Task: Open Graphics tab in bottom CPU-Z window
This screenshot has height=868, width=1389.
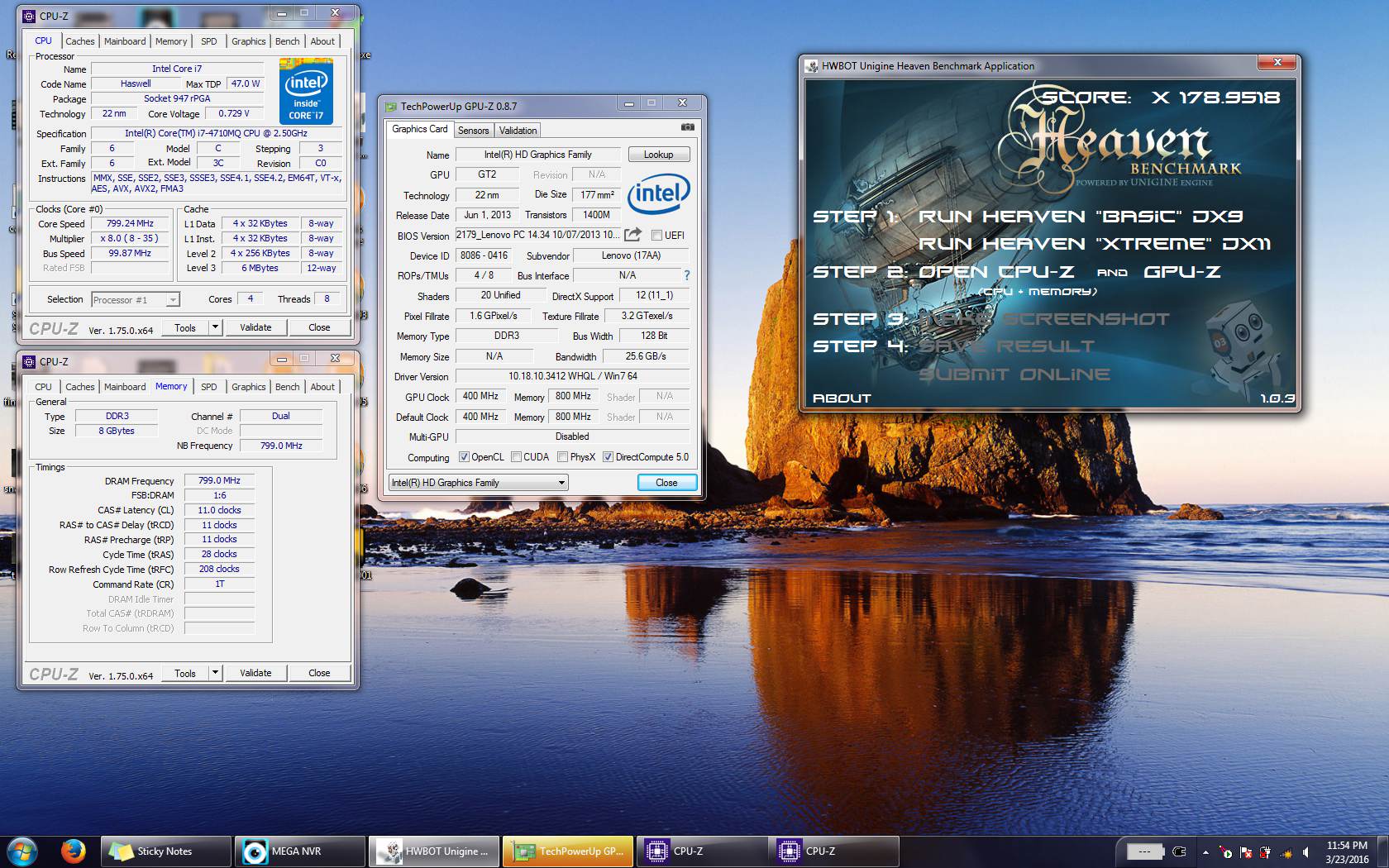Action: tap(249, 387)
